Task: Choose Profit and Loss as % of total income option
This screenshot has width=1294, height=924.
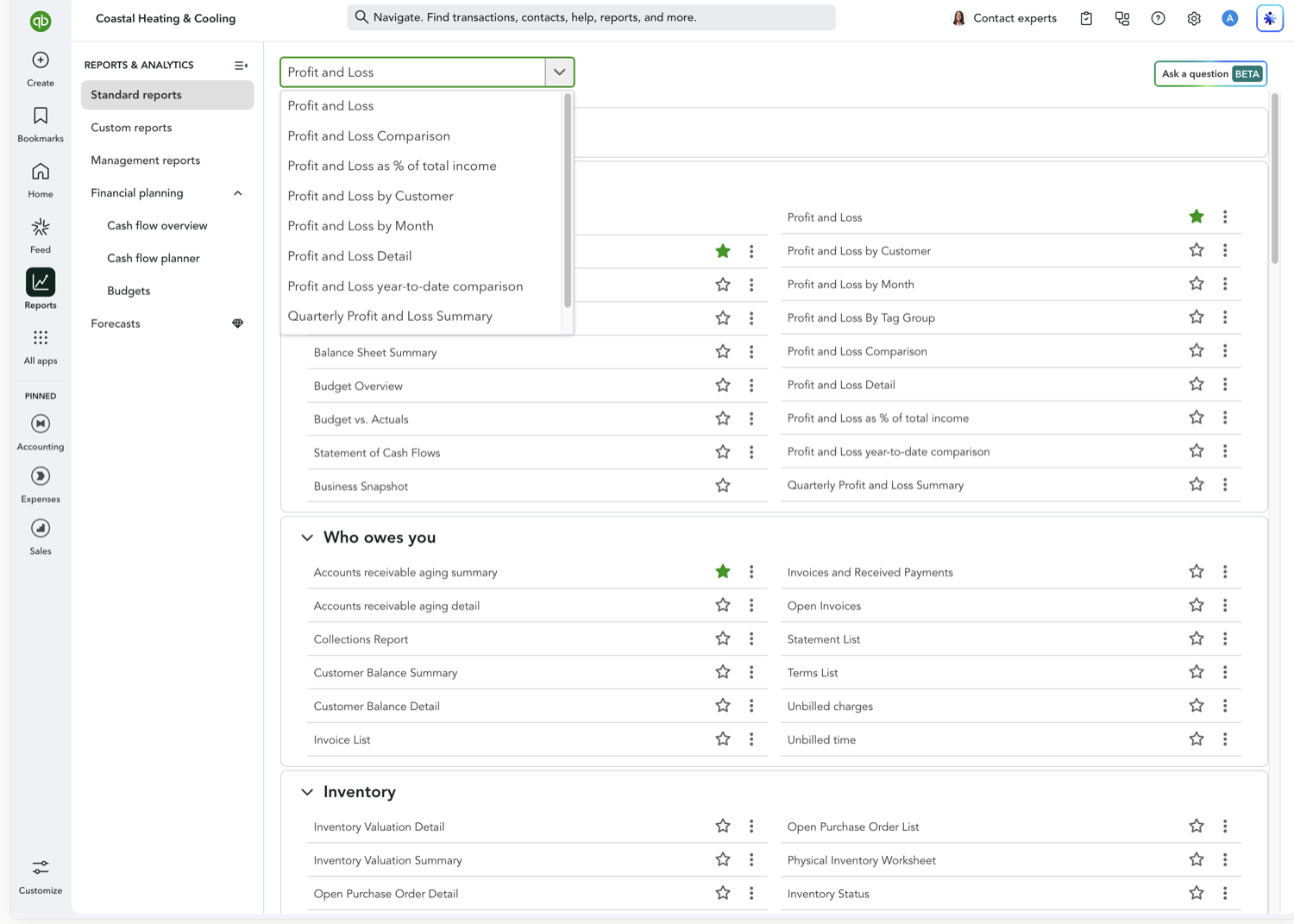Action: (x=393, y=167)
